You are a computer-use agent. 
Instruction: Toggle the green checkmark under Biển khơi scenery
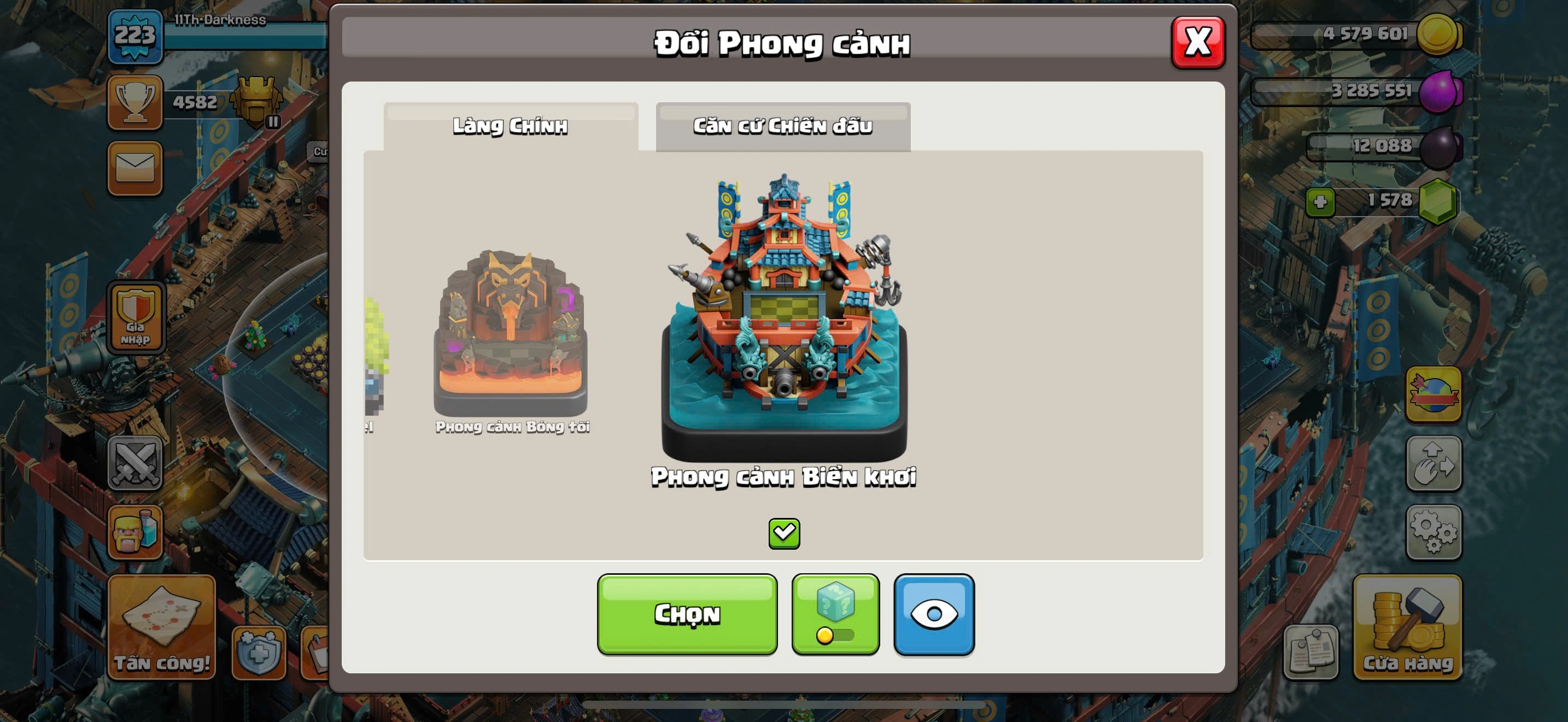[784, 534]
